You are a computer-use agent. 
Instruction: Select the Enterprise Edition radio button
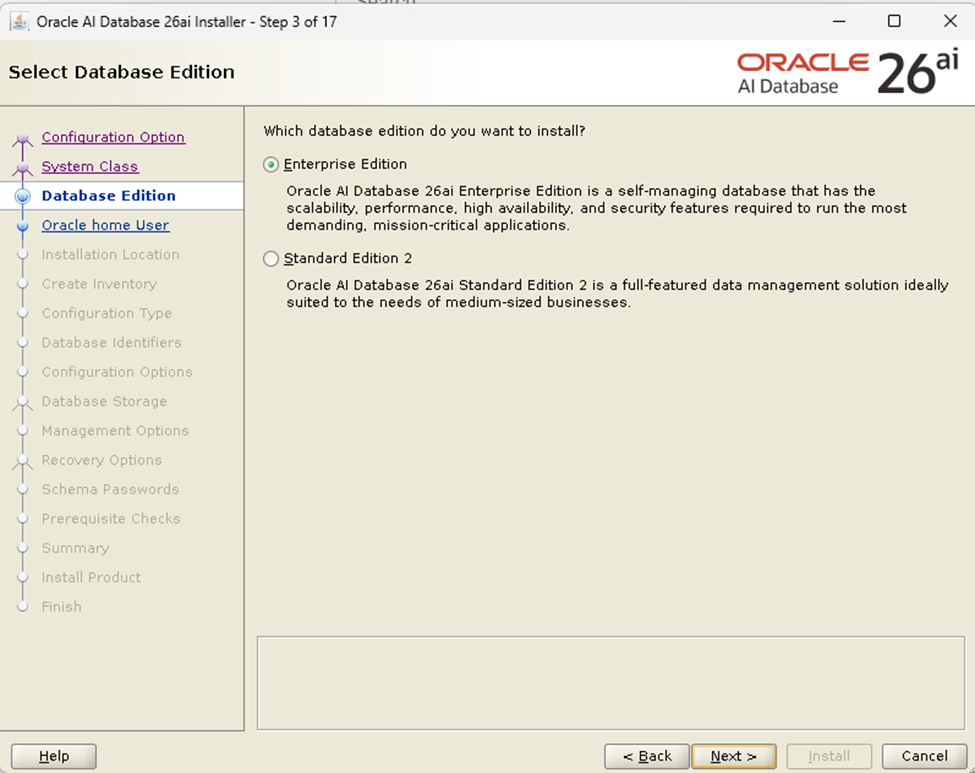coord(270,165)
